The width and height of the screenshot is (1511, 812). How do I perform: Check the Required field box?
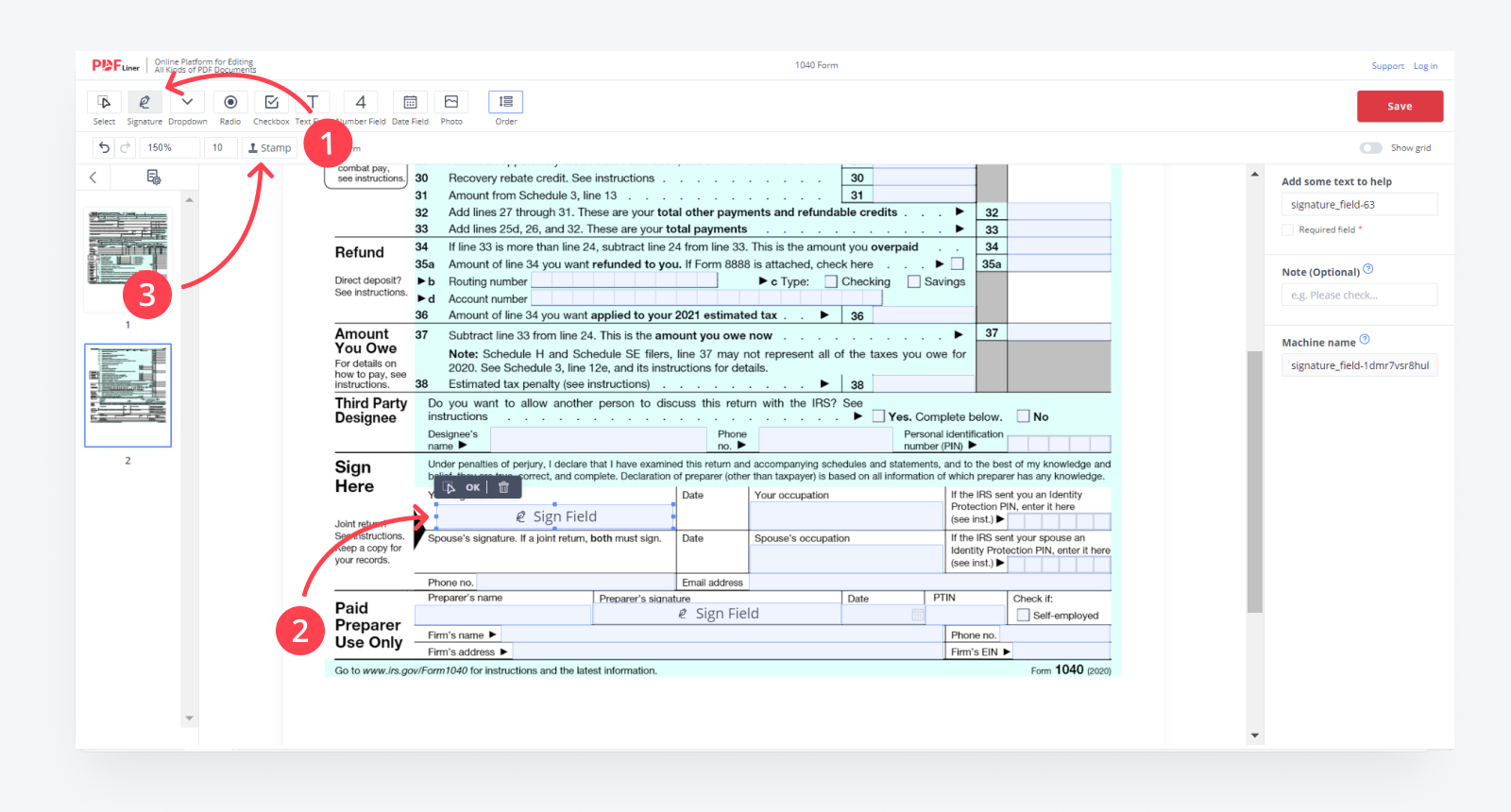(x=1287, y=229)
